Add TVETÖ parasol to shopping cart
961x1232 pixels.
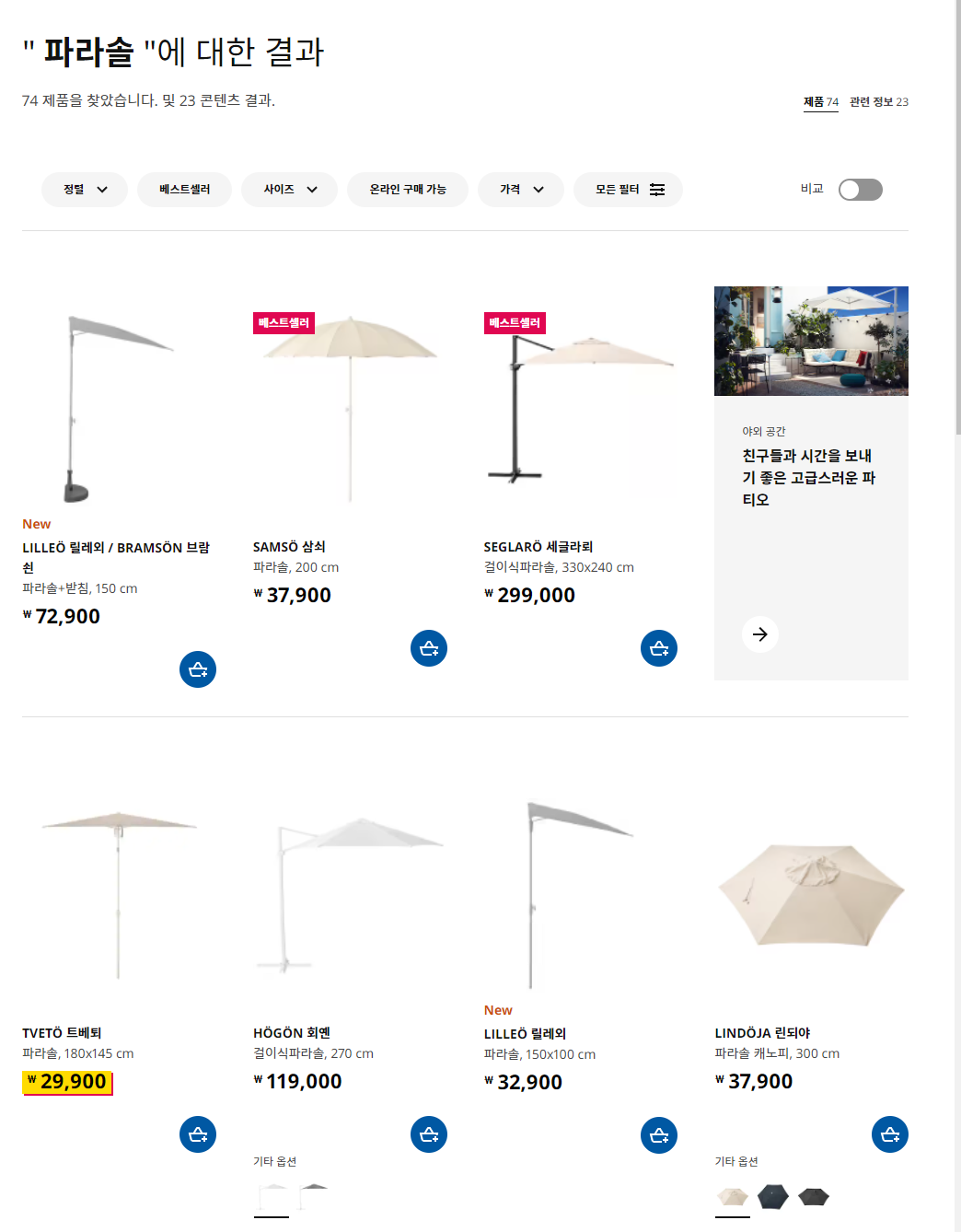(x=198, y=1134)
